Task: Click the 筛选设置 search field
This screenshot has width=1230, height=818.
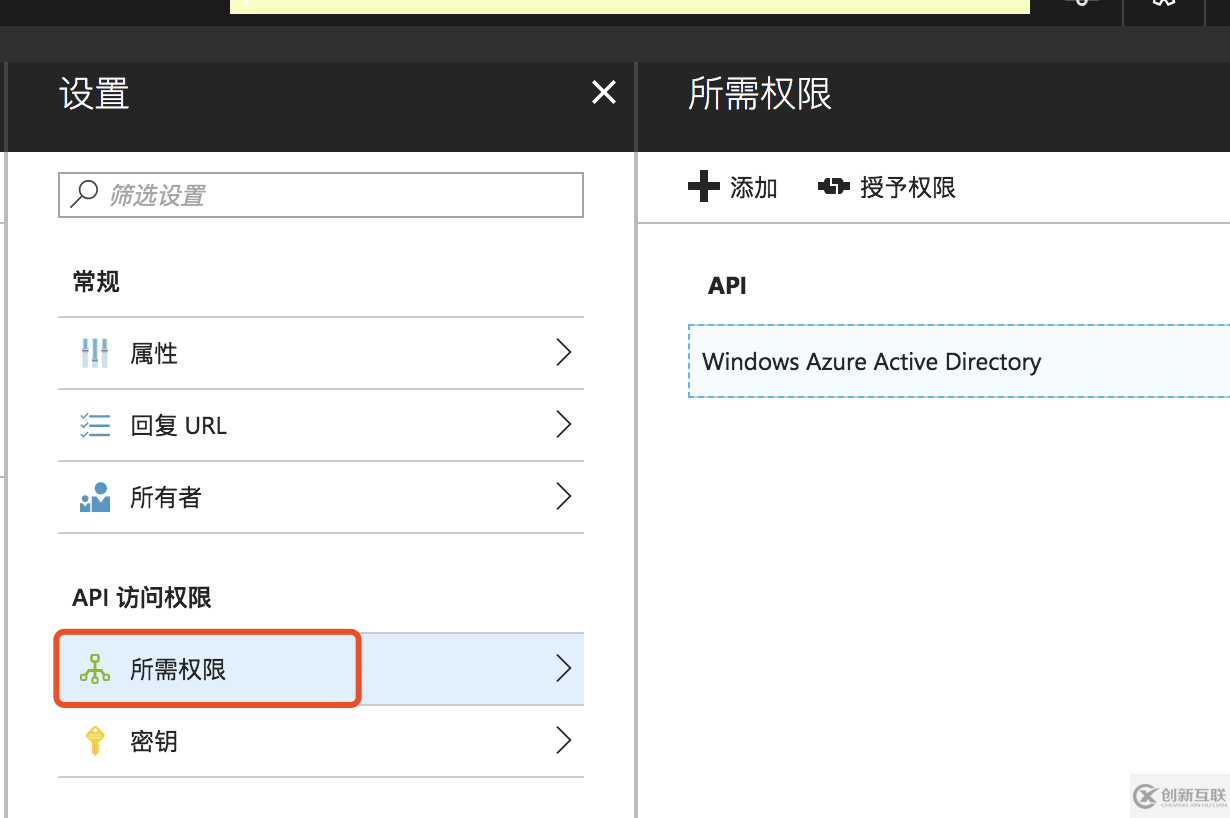Action: [321, 195]
